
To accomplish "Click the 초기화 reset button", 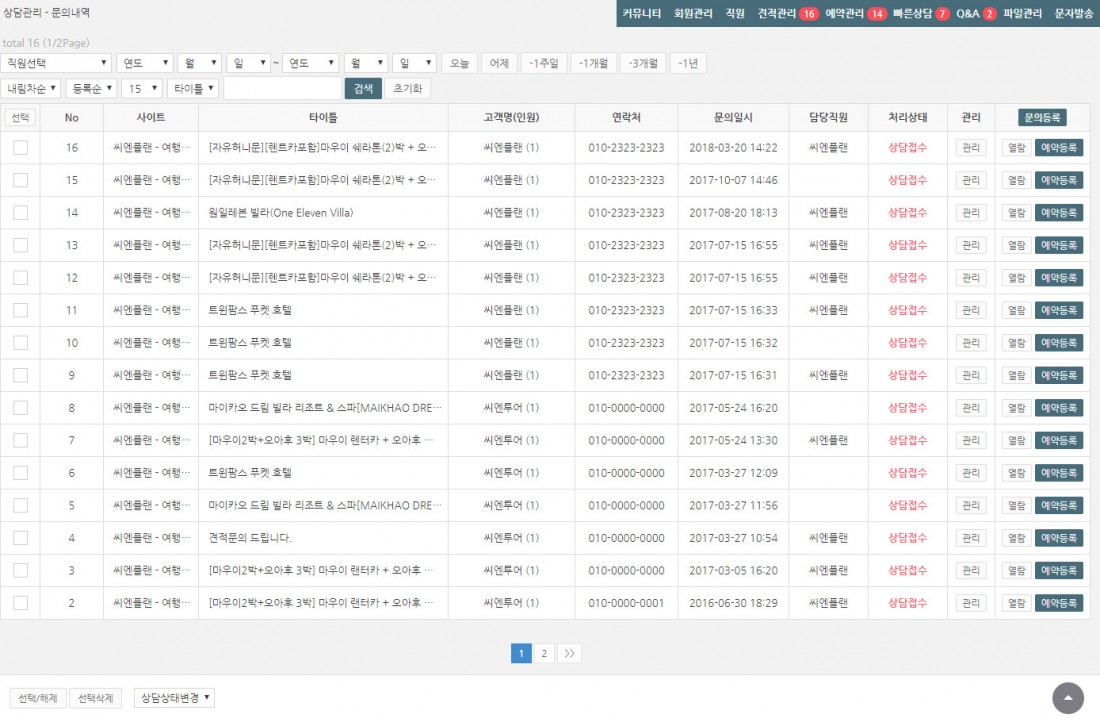I will pos(408,88).
